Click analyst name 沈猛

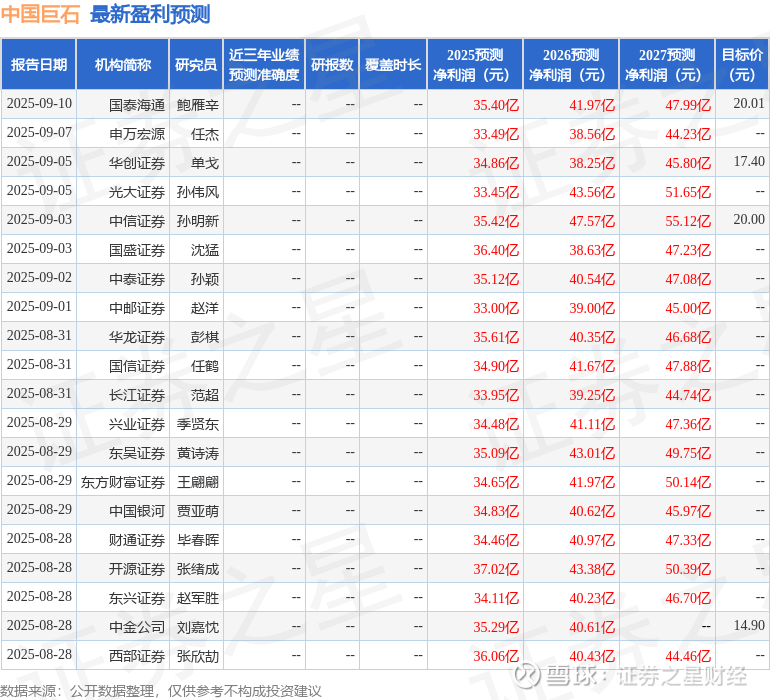pos(205,250)
